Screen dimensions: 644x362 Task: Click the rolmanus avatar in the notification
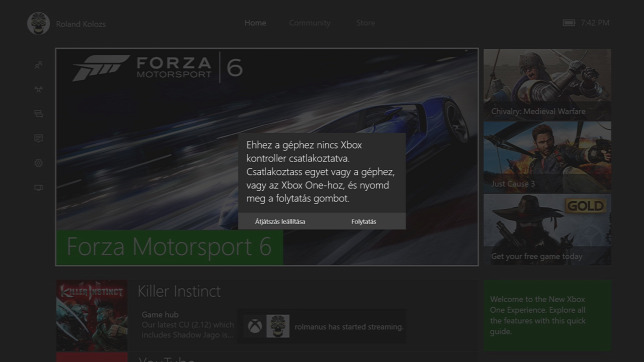point(278,326)
